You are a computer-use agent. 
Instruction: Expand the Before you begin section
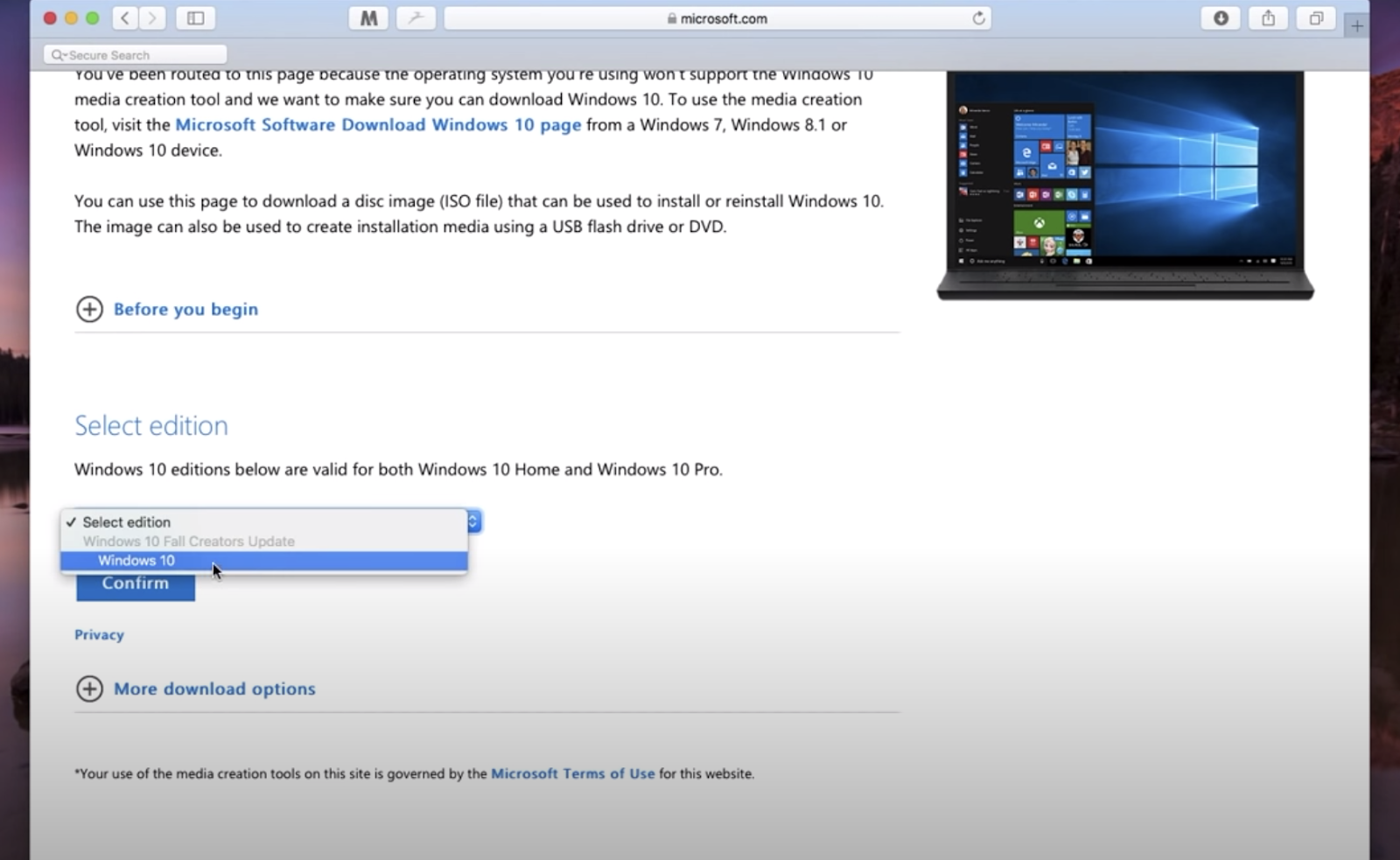(185, 309)
